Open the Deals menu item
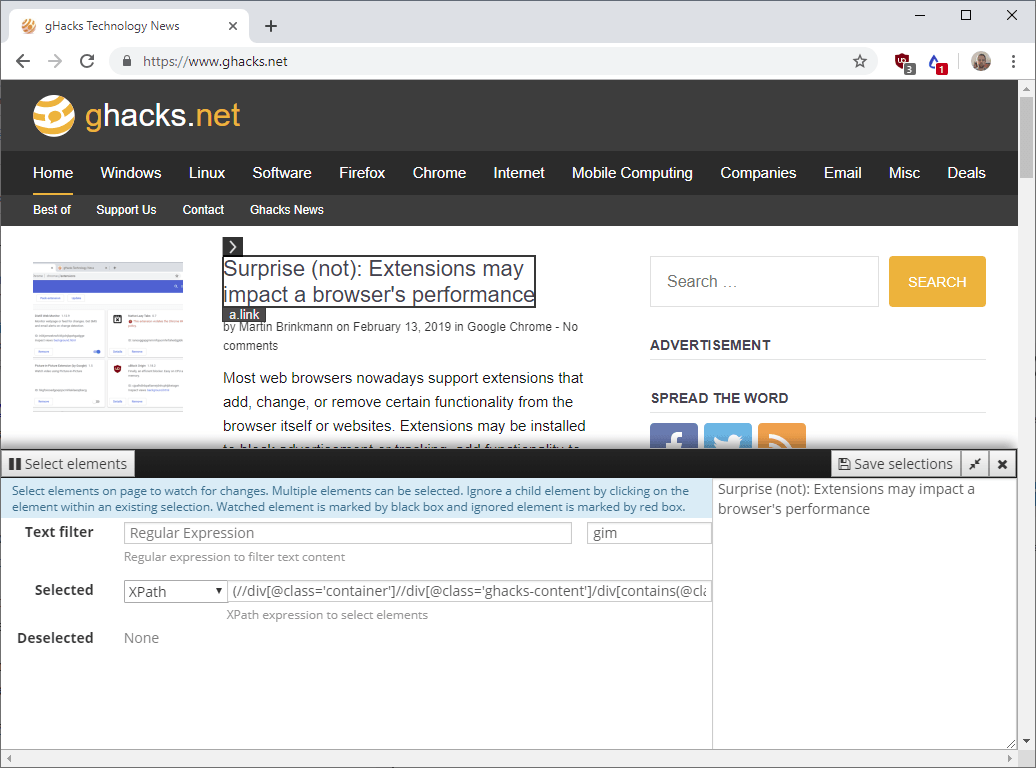This screenshot has height=768, width=1036. point(966,173)
